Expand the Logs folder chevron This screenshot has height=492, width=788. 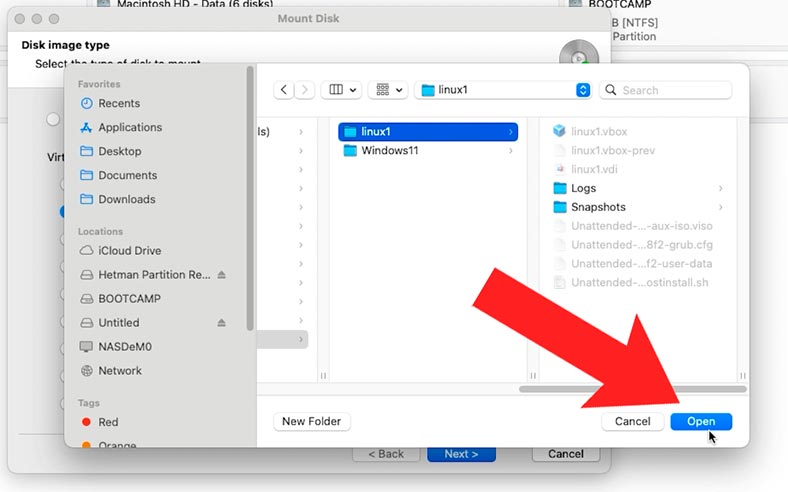tap(721, 188)
